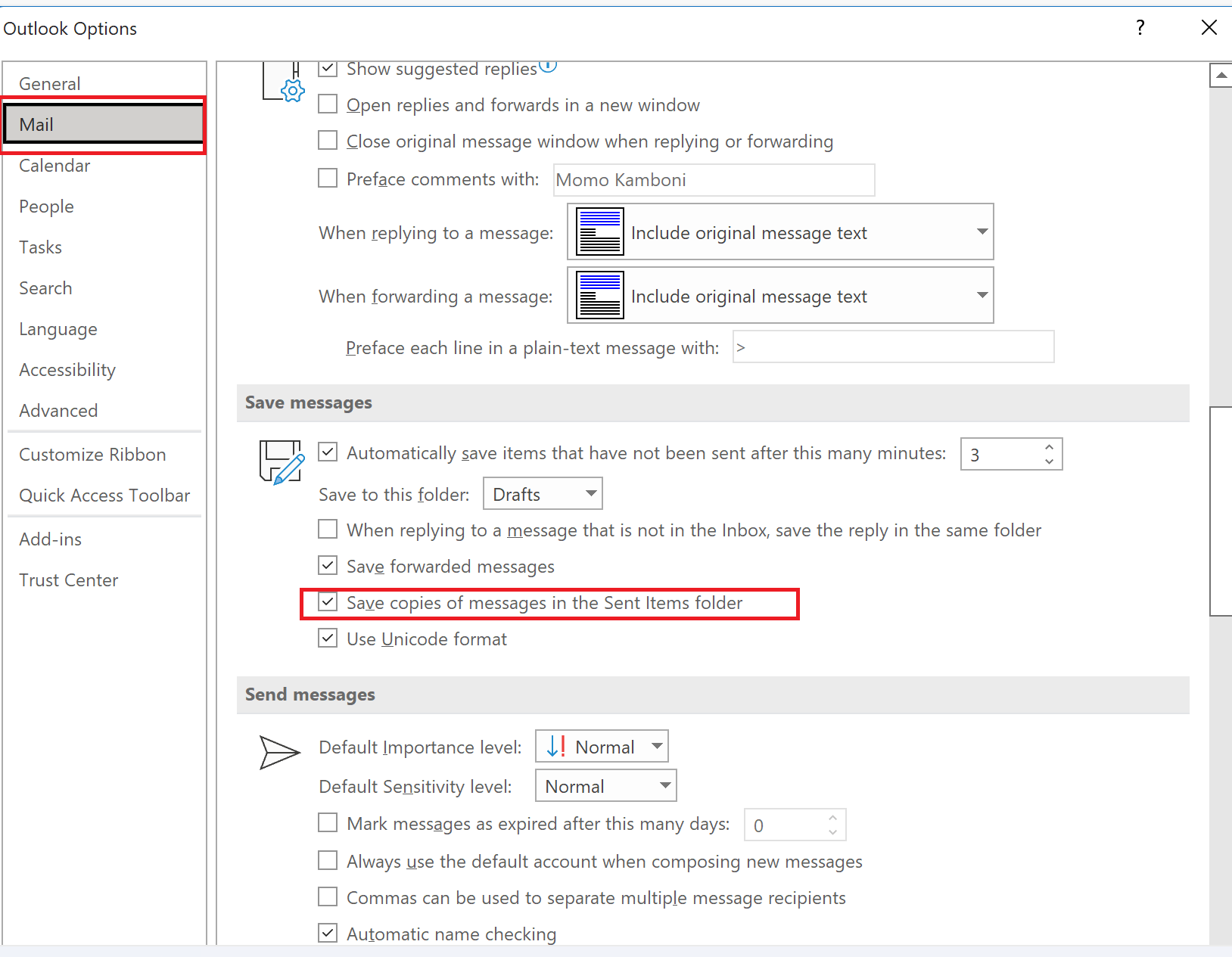1232x957 pixels.
Task: Toggle Use Unicode format checkbox
Action: click(x=328, y=638)
